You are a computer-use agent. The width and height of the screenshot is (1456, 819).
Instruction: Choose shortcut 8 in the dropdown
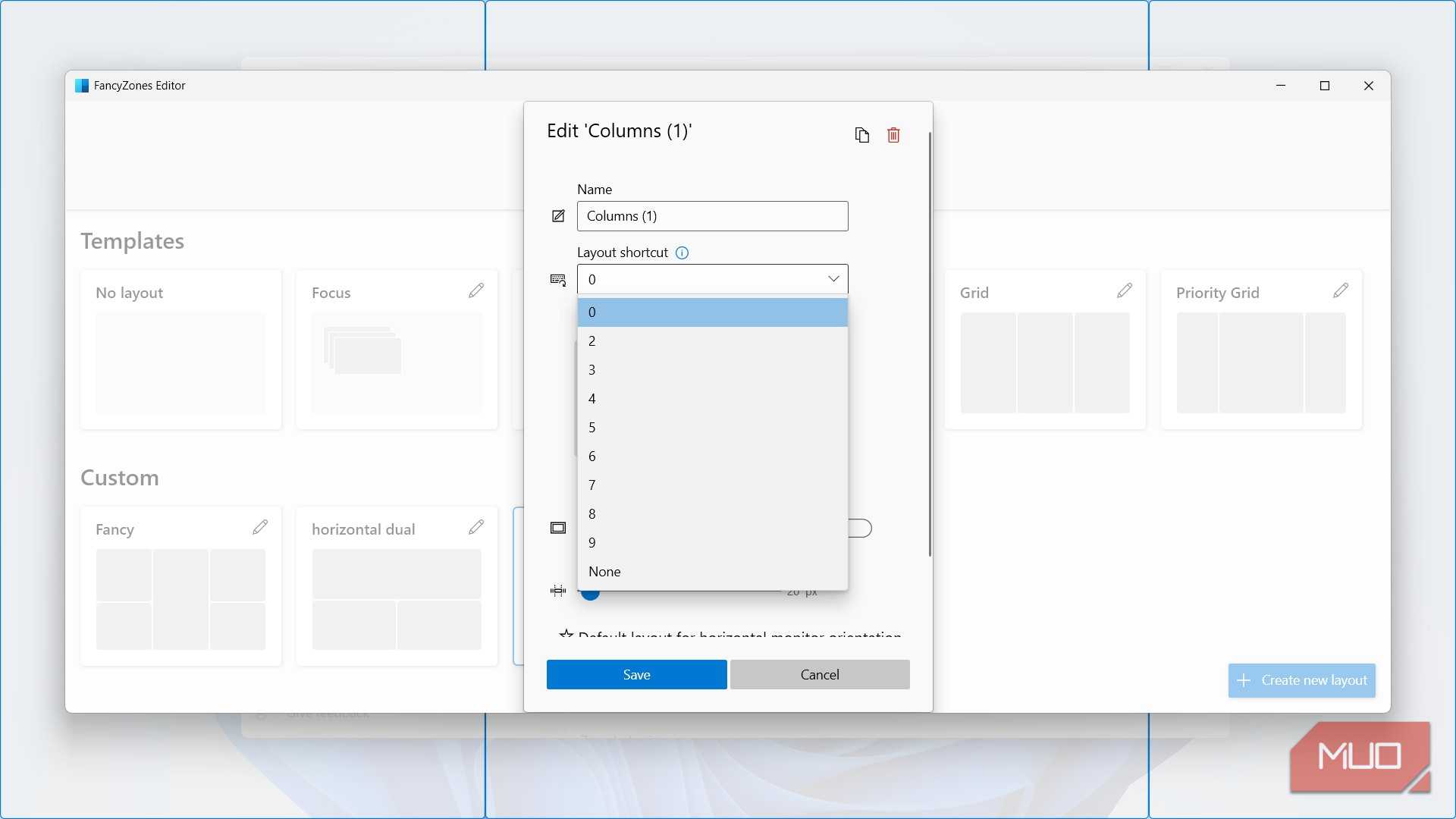tap(713, 514)
